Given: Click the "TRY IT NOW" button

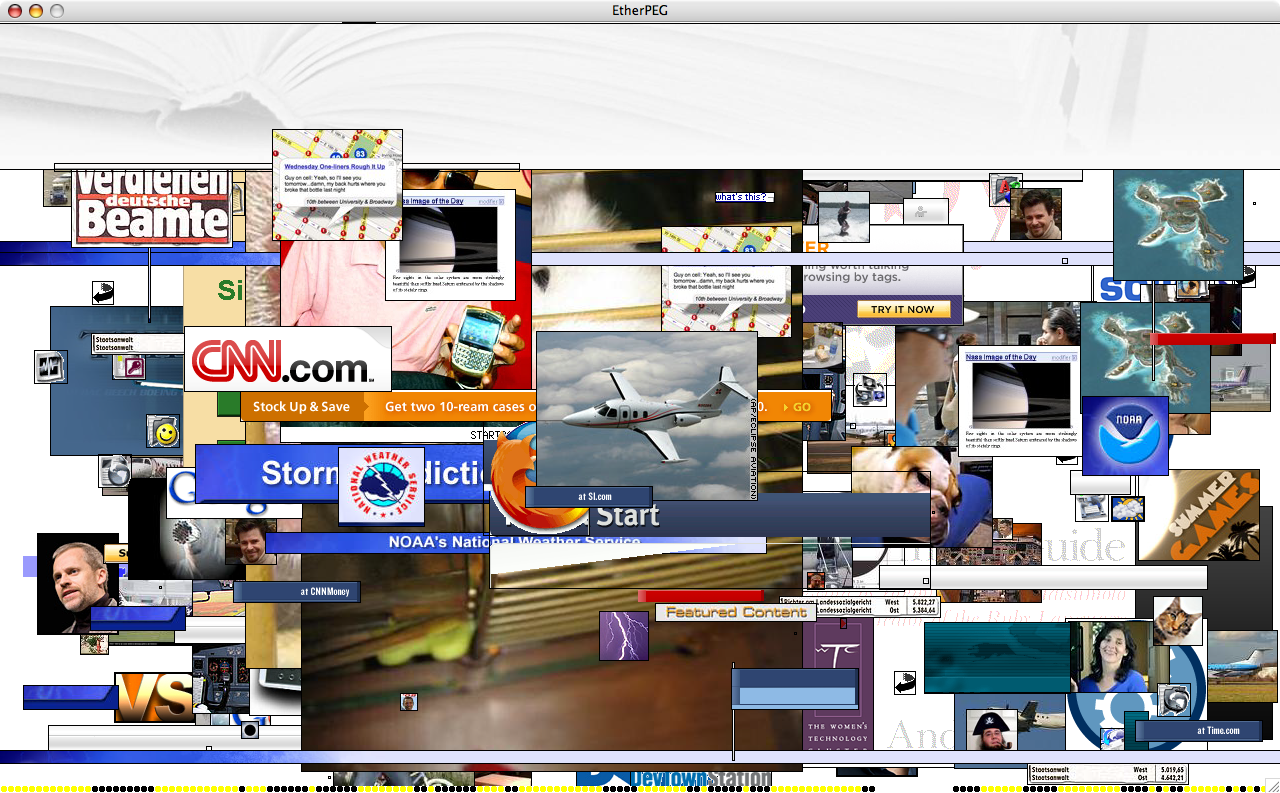Looking at the screenshot, I should coord(902,309).
